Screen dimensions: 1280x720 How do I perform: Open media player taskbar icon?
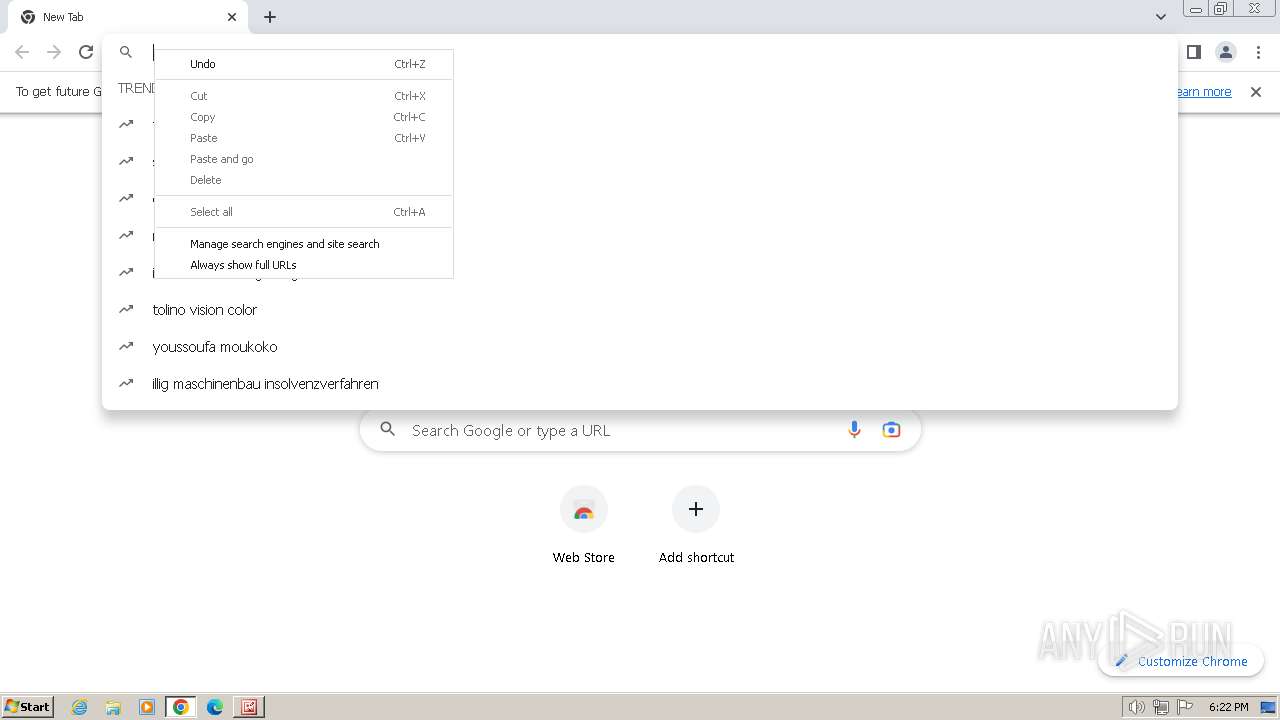(x=147, y=707)
